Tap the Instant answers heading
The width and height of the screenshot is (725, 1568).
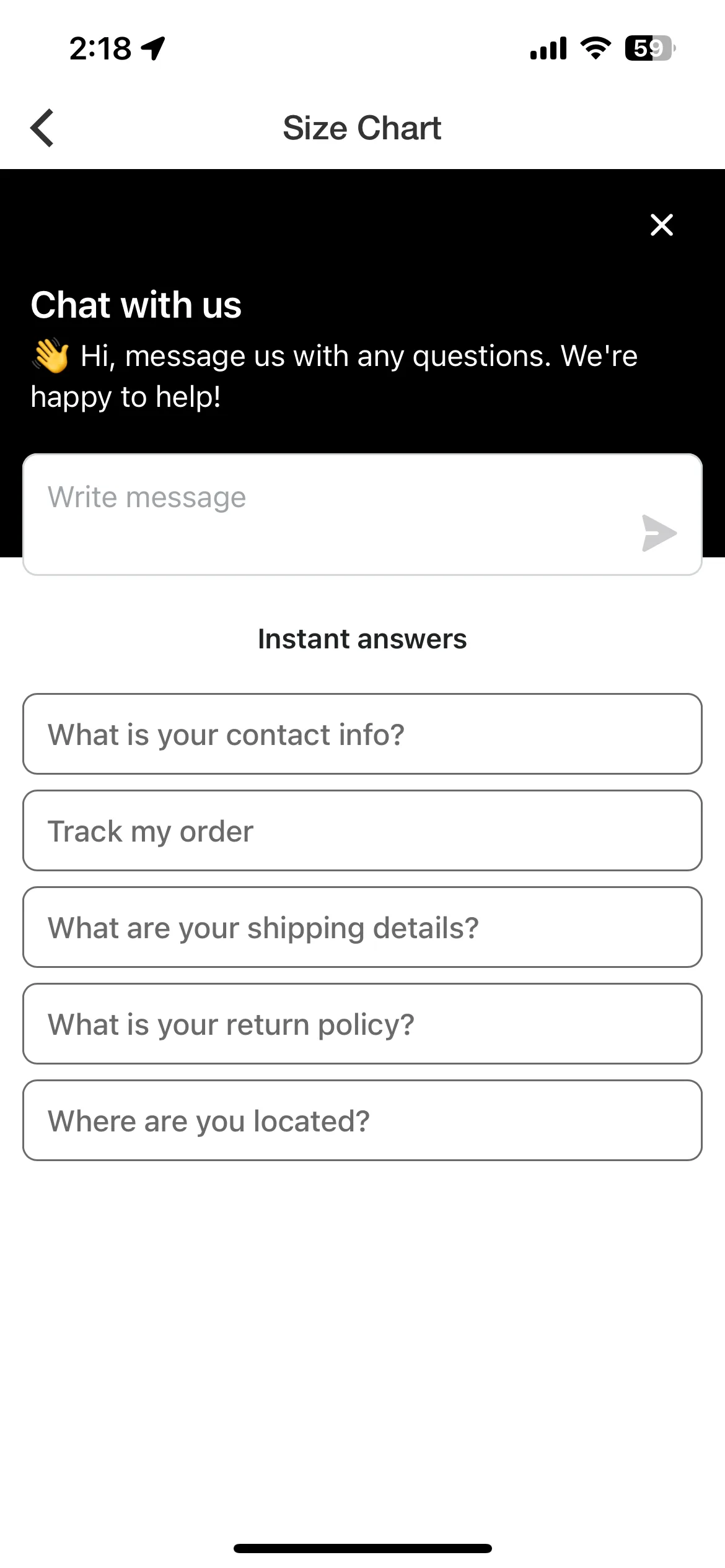point(362,638)
